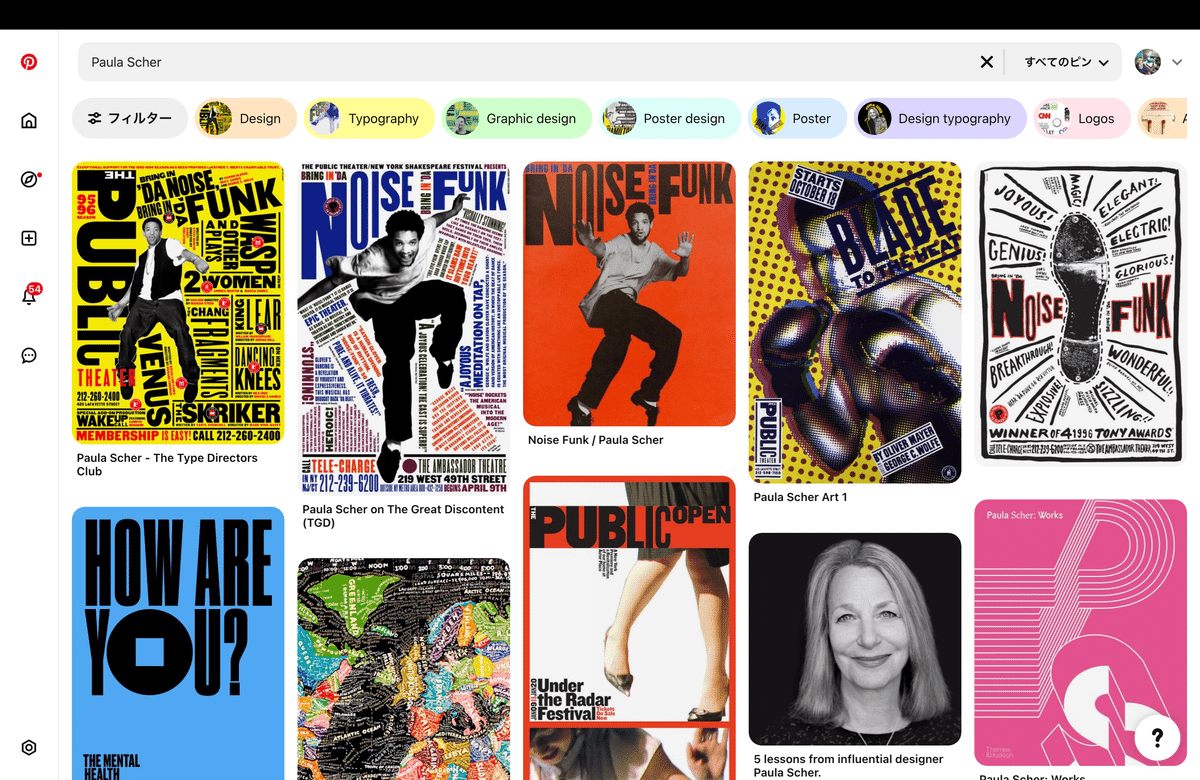Select the Graphic design filter chip
The width and height of the screenshot is (1200, 780).
517,118
